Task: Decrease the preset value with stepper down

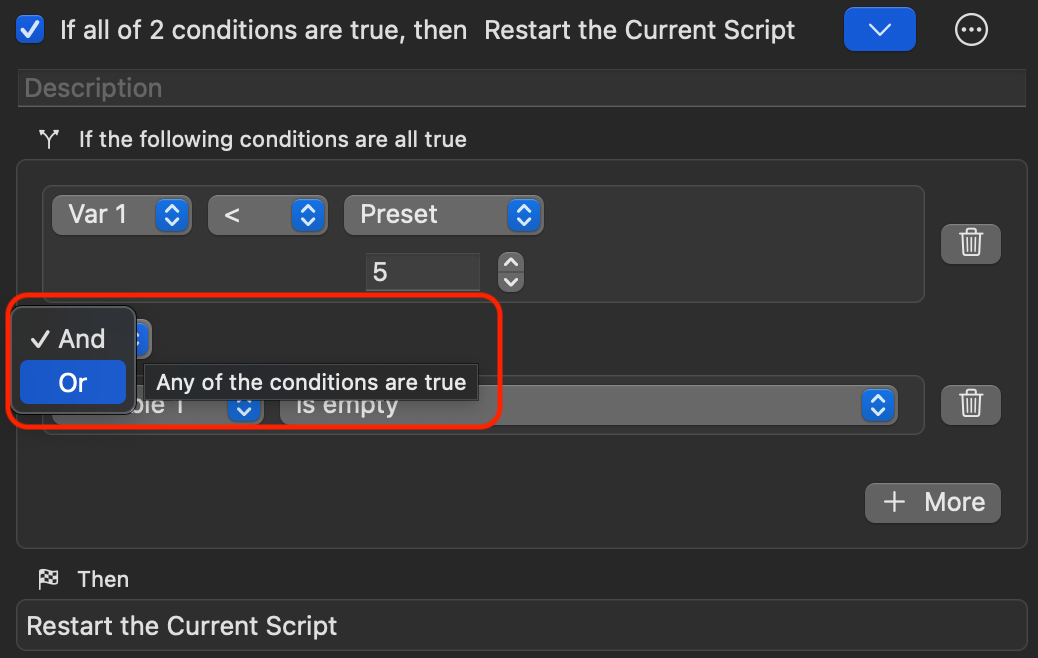Action: click(x=511, y=280)
